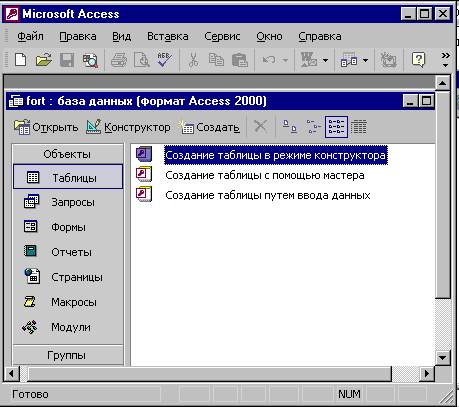
Task: Click the Analyze icon in toolbar
Action: coord(349,60)
